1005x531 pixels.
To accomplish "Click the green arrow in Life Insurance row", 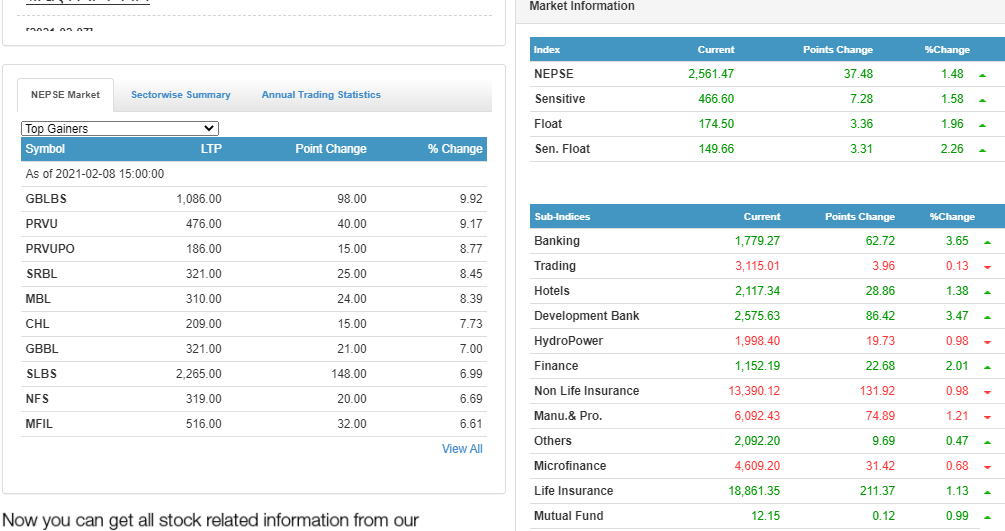I will 988,492.
